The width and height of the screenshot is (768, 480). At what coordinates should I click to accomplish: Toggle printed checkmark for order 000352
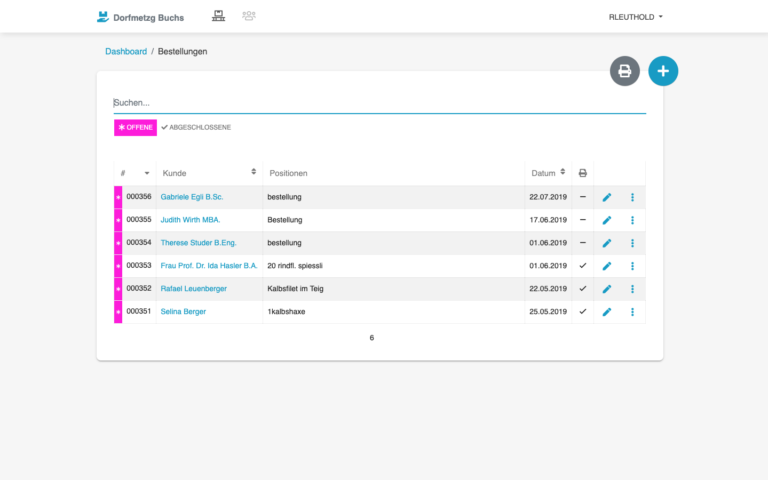[582, 288]
